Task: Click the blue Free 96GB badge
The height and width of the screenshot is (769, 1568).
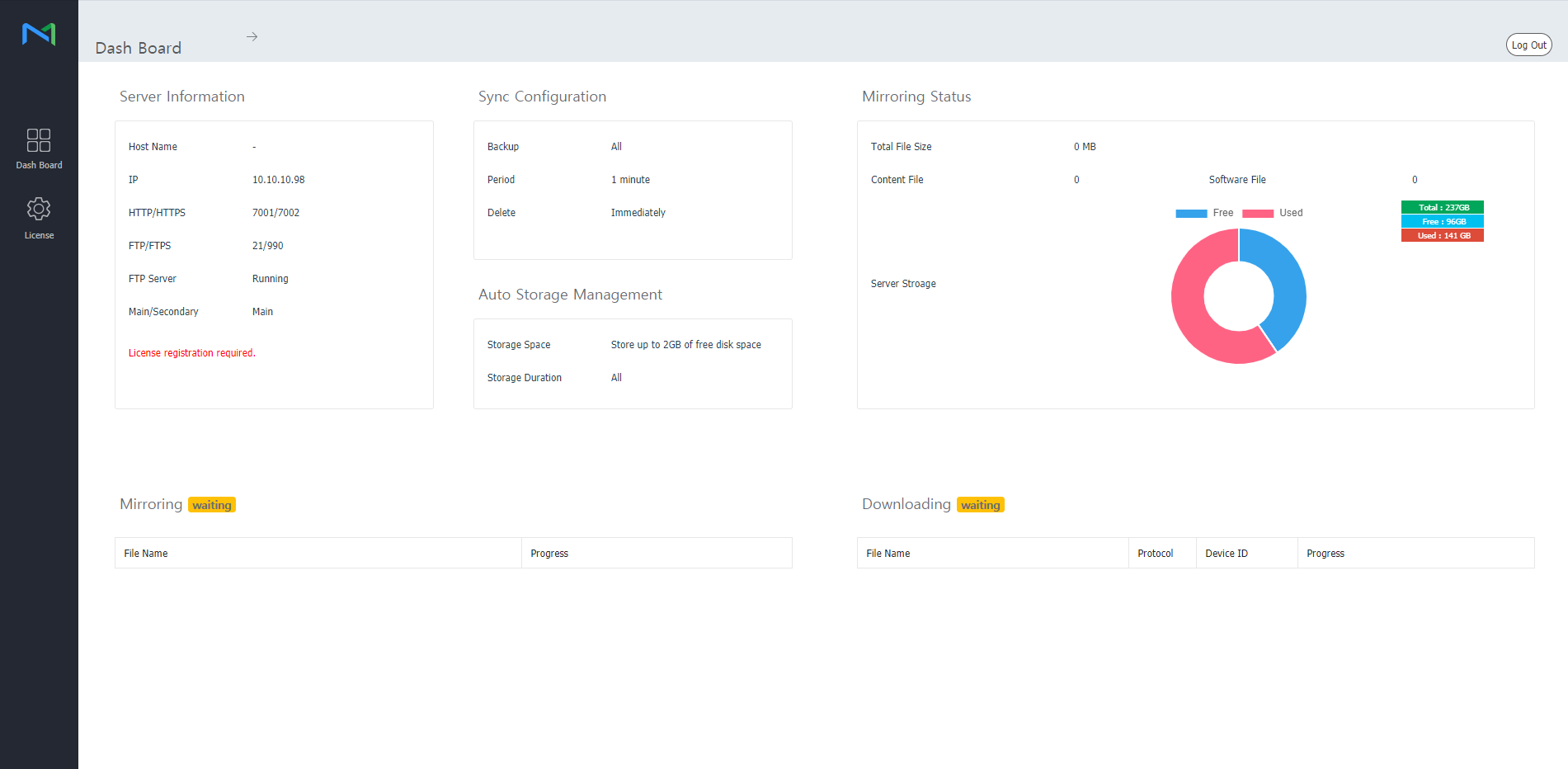Action: [1442, 222]
